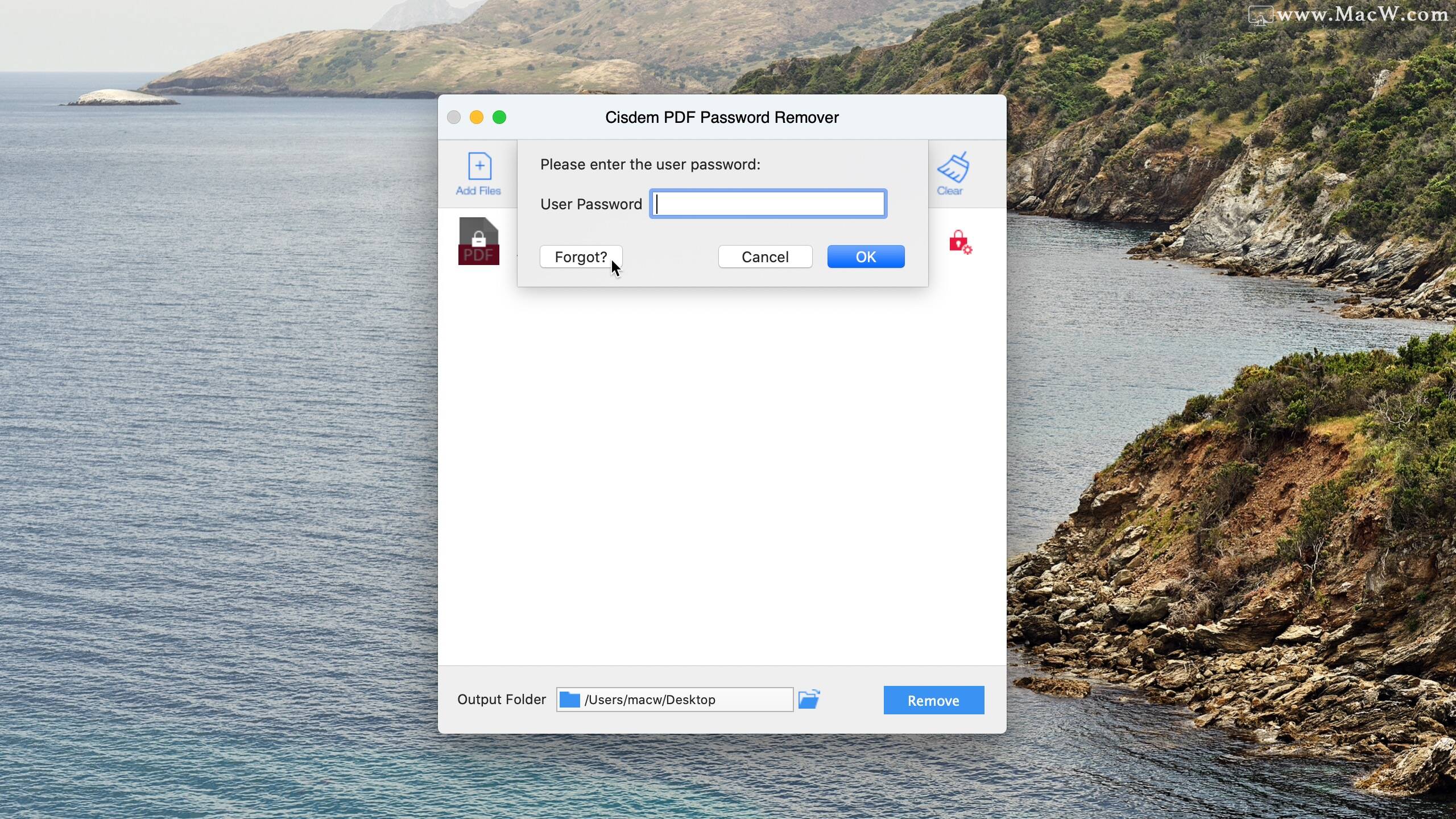The width and height of the screenshot is (1456, 819).
Task: Click the Add Files toolbar icon
Action: click(x=479, y=173)
